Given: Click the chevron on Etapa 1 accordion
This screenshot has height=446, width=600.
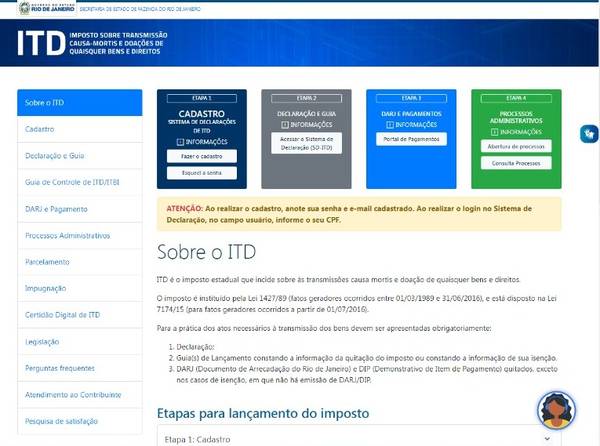Looking at the screenshot, I should [x=543, y=438].
